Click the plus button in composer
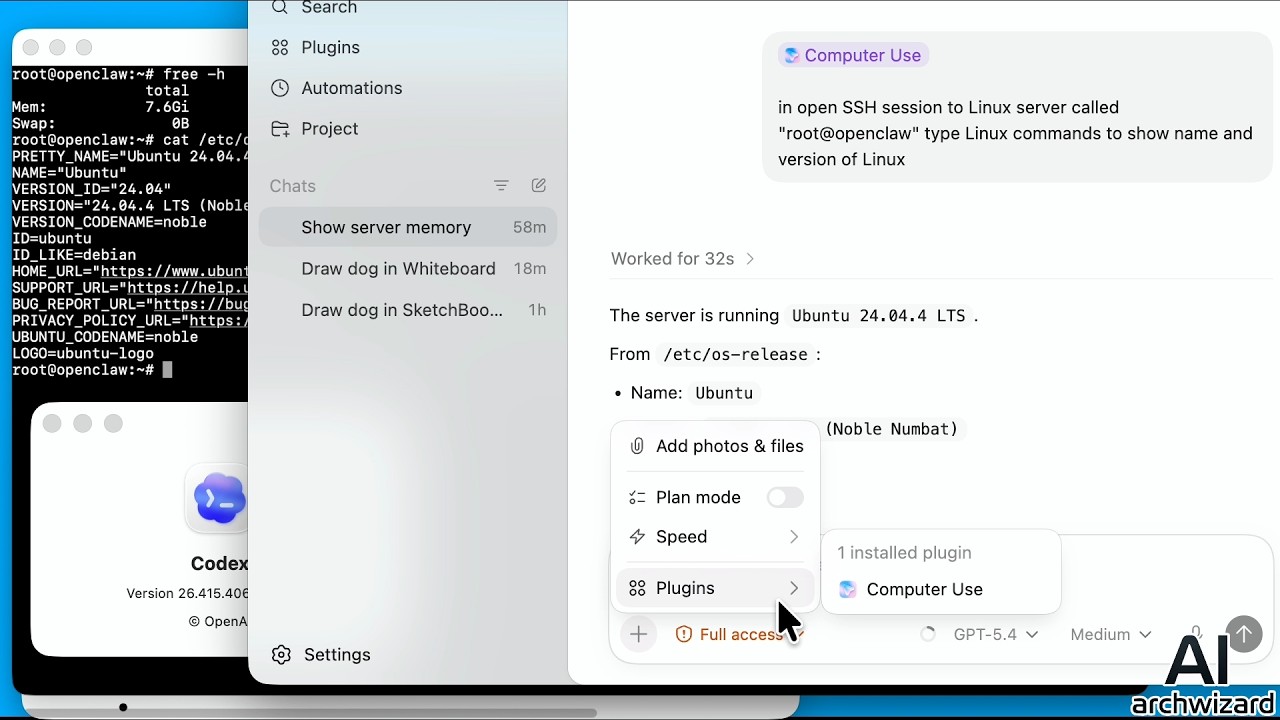The height and width of the screenshot is (720, 1280). pyautogui.click(x=638, y=634)
